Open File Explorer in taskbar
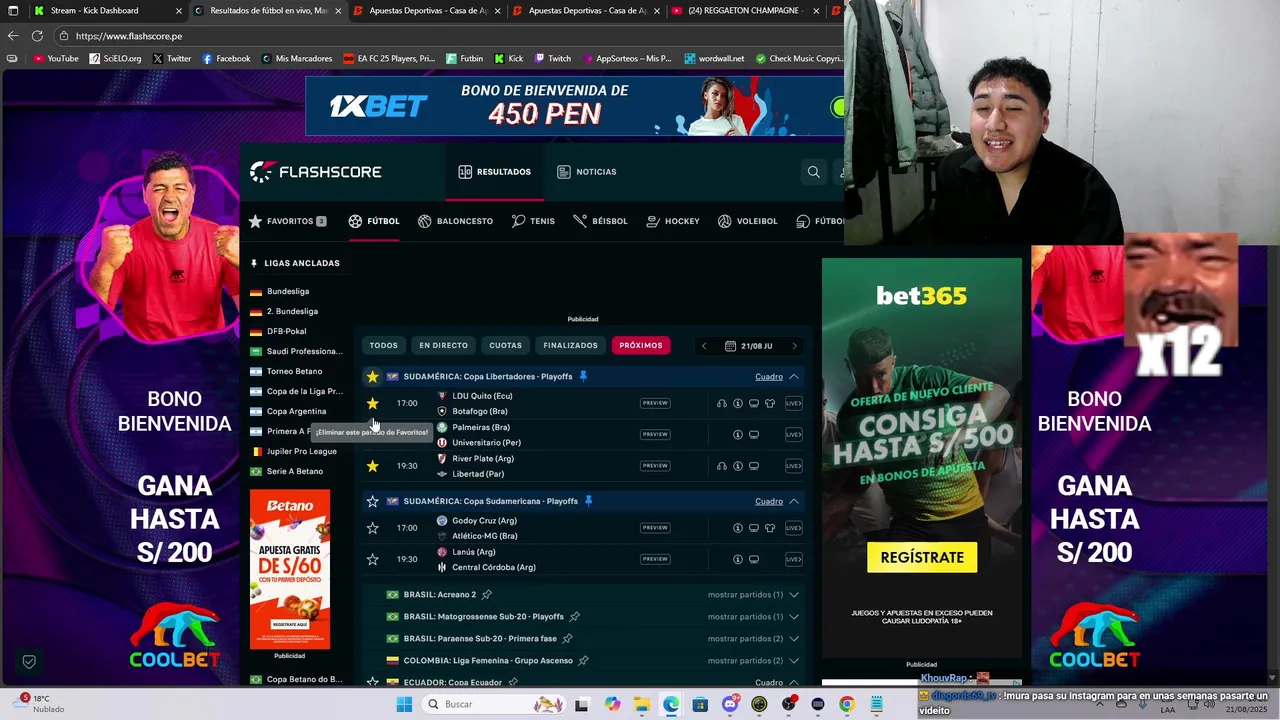This screenshot has width=1280, height=720. pos(641,704)
